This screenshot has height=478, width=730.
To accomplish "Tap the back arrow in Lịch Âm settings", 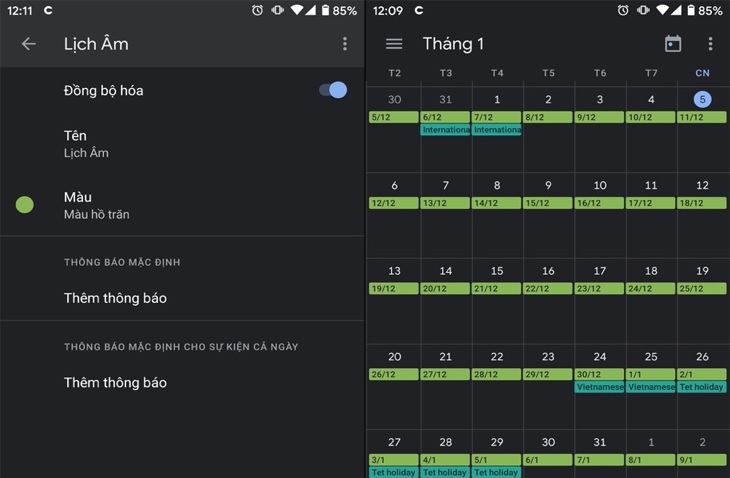I will click(x=29, y=44).
